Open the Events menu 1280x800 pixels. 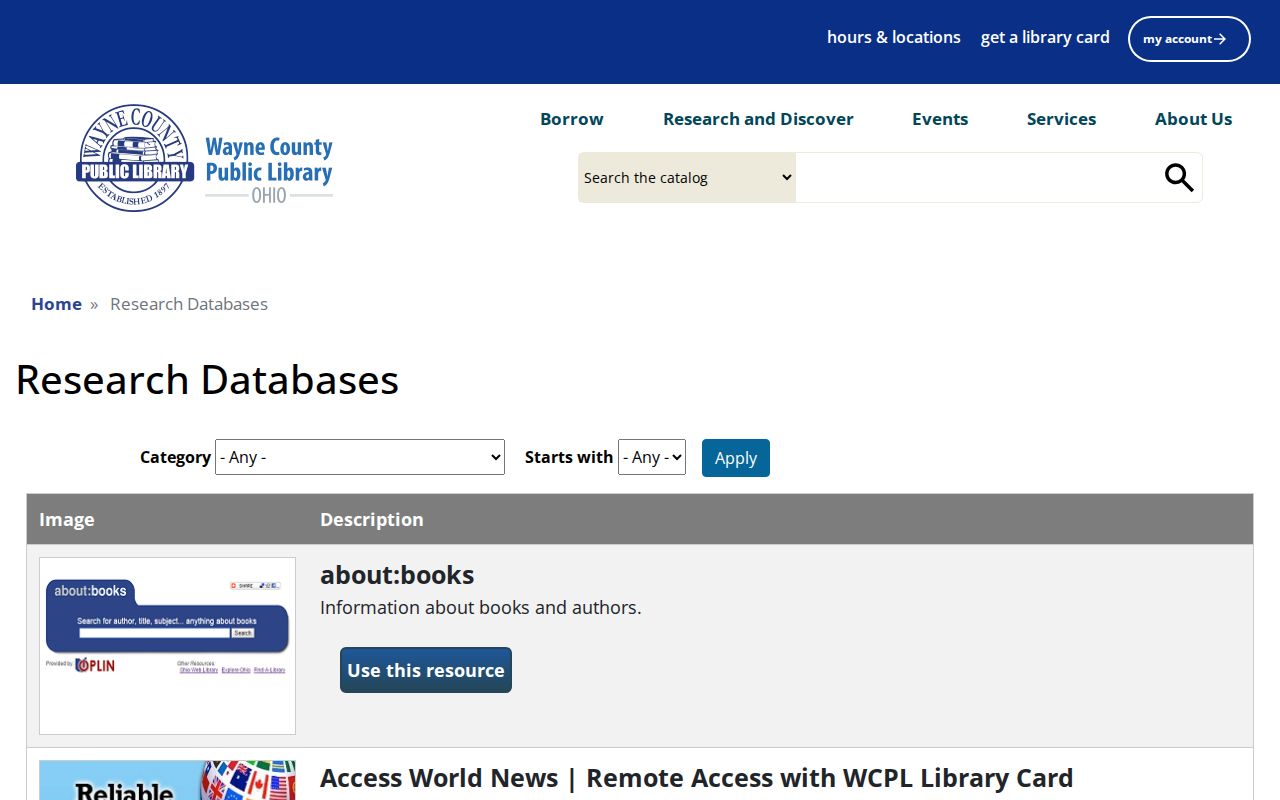tap(940, 119)
